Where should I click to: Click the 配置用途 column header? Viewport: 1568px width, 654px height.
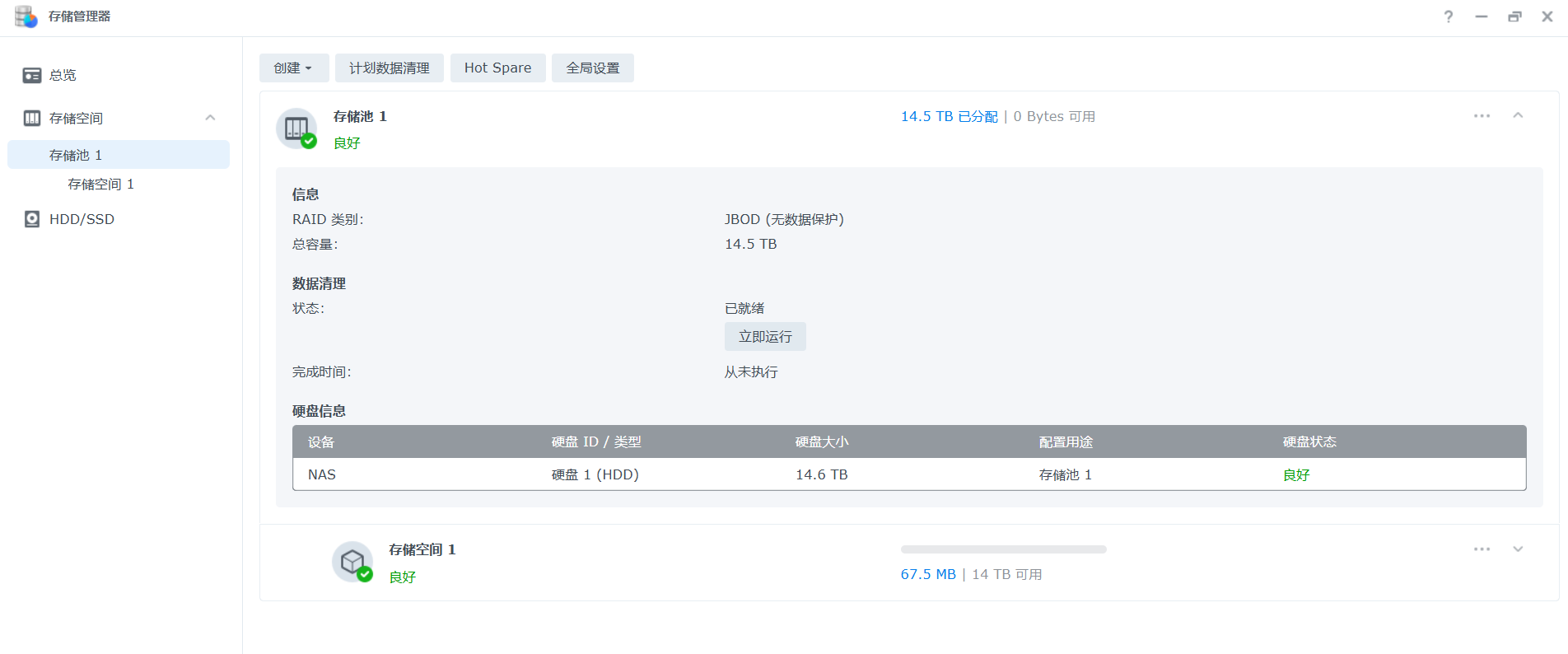coord(1066,441)
